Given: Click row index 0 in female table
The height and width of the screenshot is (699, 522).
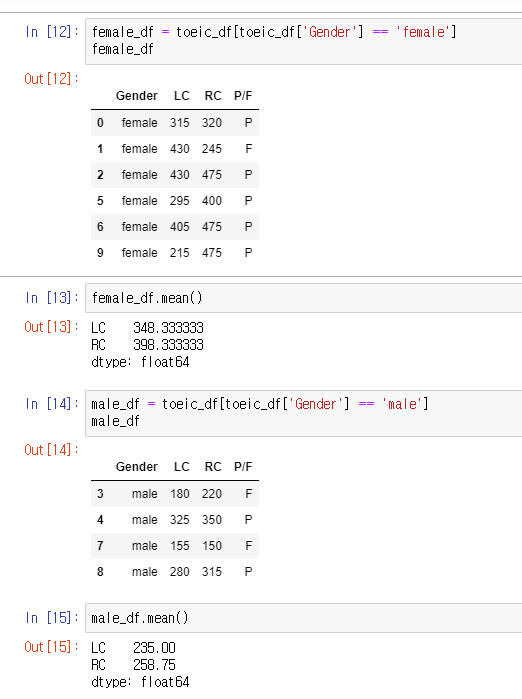Looking at the screenshot, I should click(x=100, y=123).
